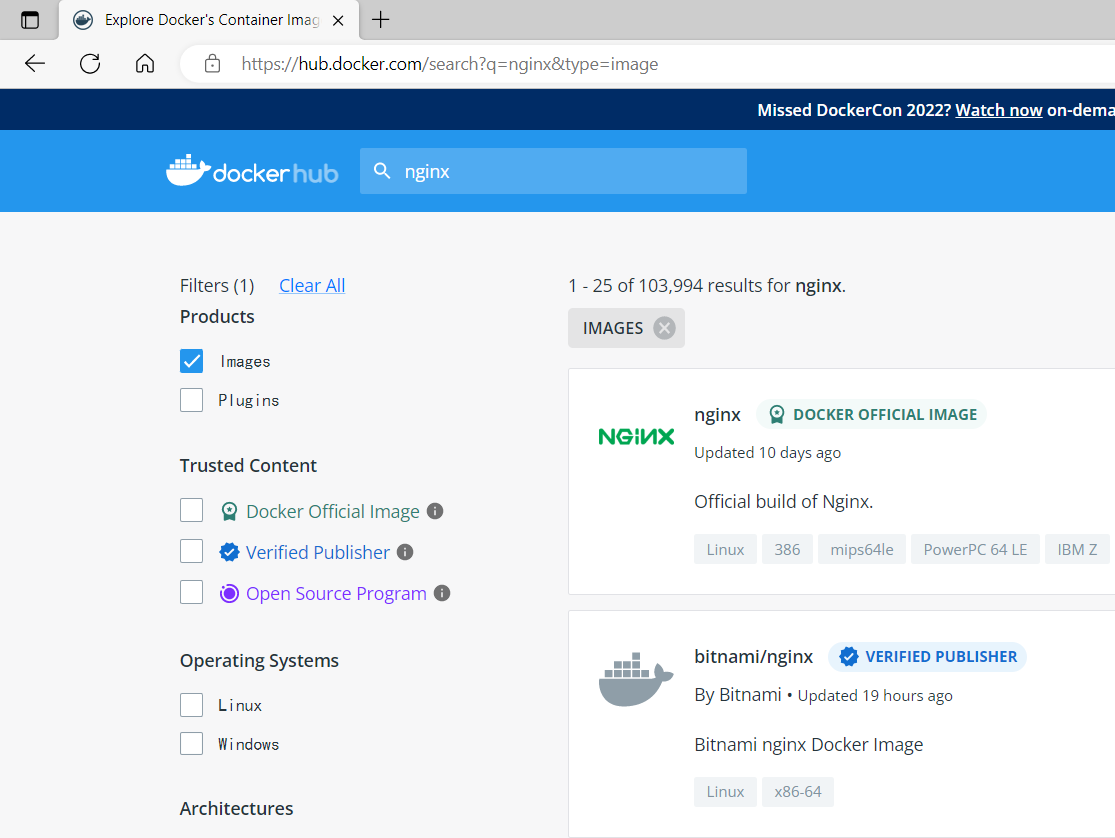Enable the Open Source Program checkbox
Screen dimensions: 1115x838
coord(191,592)
